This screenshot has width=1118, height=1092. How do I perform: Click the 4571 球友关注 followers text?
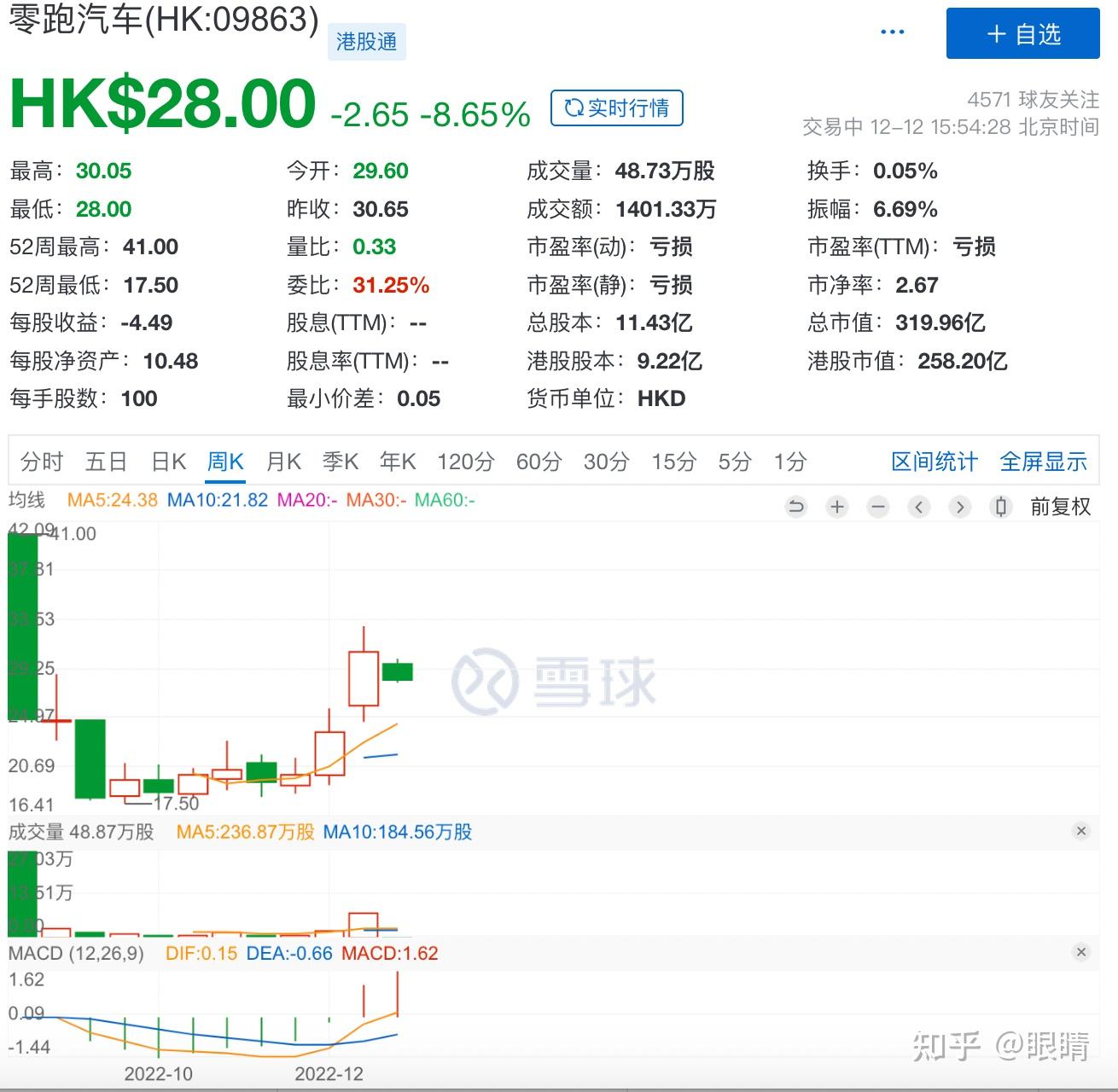click(1034, 100)
